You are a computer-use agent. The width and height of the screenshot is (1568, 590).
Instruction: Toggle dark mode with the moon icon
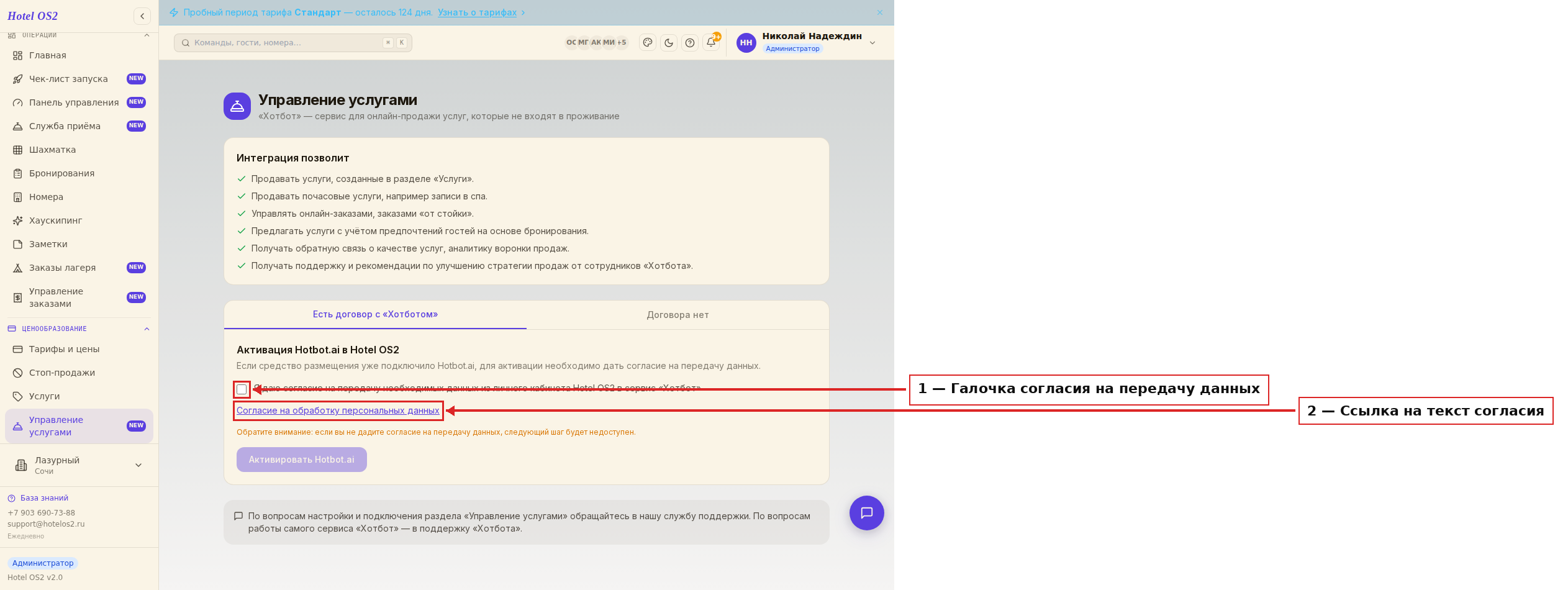click(669, 43)
